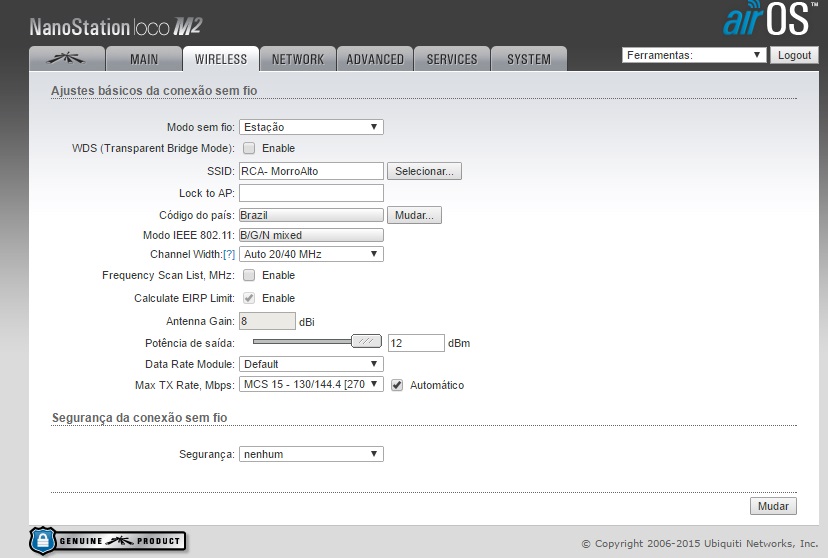Uncheck the Automático checkbox
The width and height of the screenshot is (828, 558).
pyautogui.click(x=397, y=385)
